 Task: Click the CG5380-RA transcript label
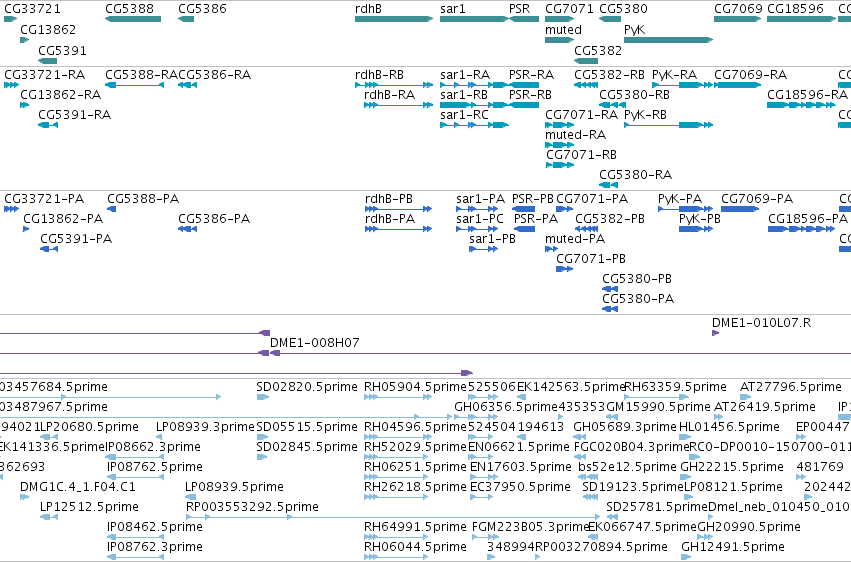[636, 175]
